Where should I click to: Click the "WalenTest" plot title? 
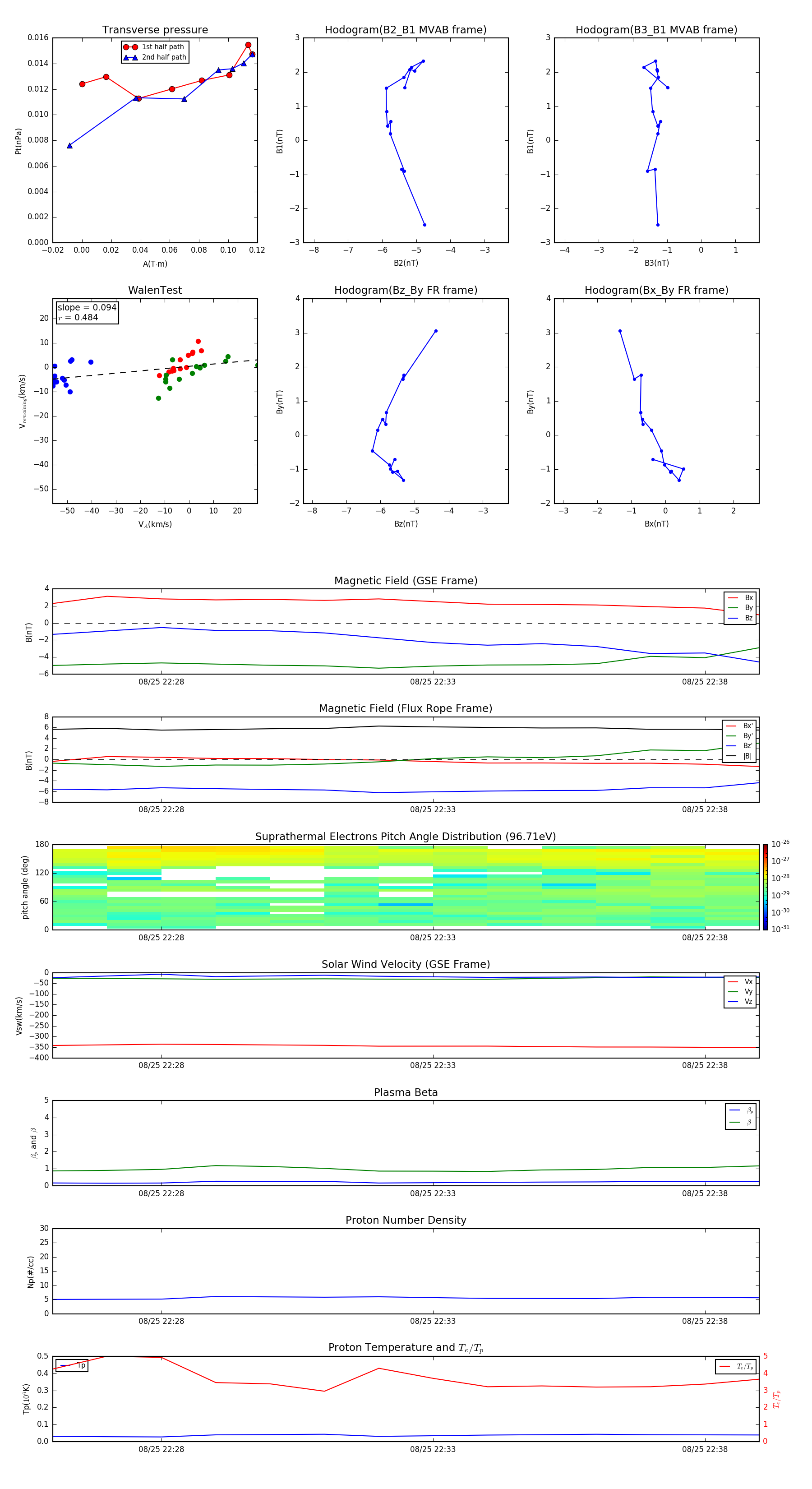[155, 290]
